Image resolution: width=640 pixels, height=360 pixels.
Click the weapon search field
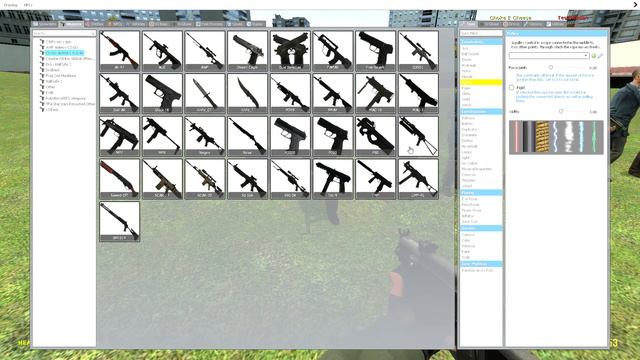tap(64, 33)
